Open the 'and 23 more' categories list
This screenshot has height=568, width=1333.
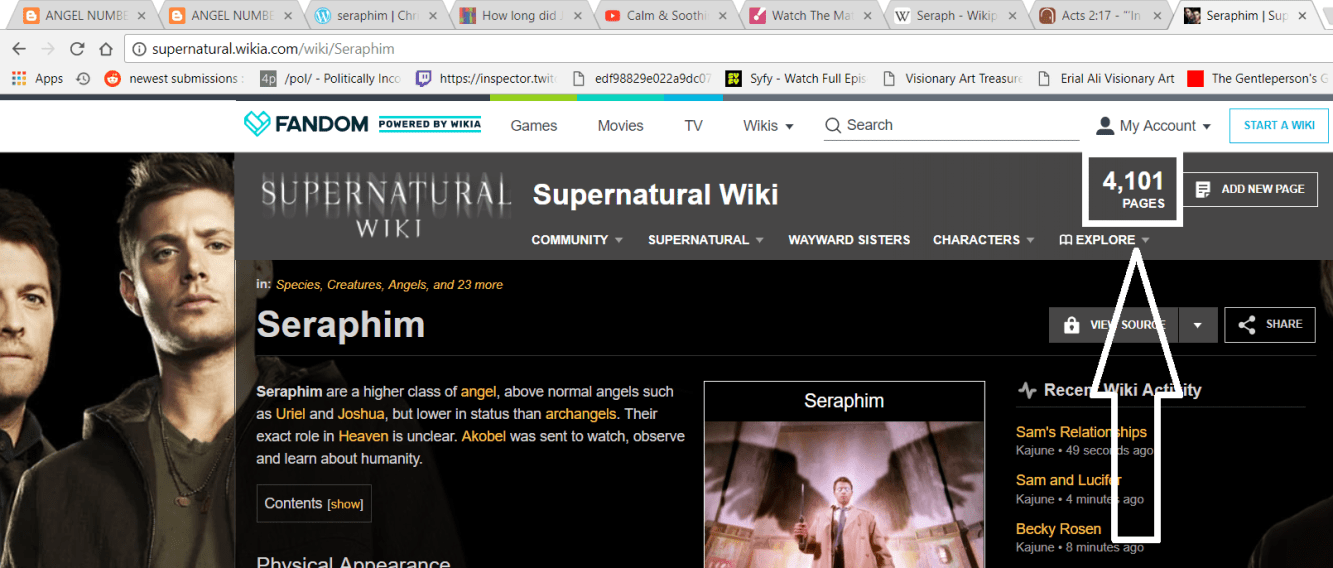coord(468,285)
